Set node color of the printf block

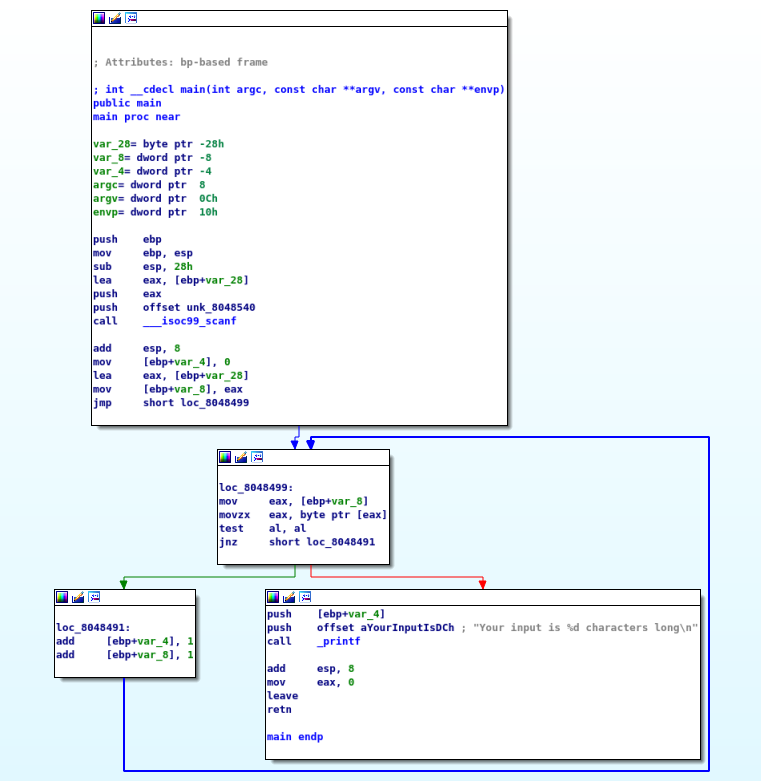point(273,597)
